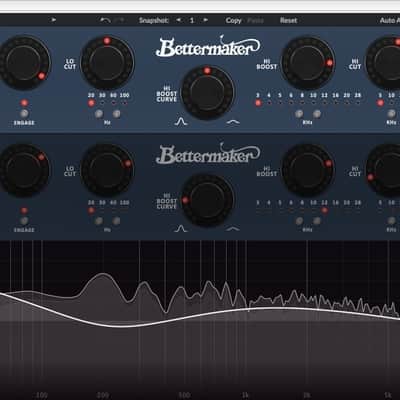Image resolution: width=400 pixels, height=400 pixels.
Task: Click the 200 frequency label on analyzer axis
Action: coord(103,395)
